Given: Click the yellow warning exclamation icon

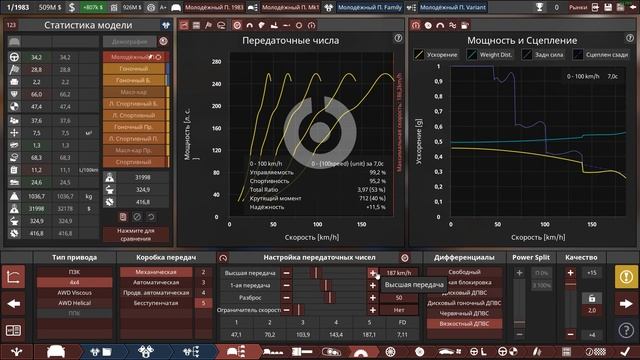Looking at the screenshot, I should click(626, 277).
